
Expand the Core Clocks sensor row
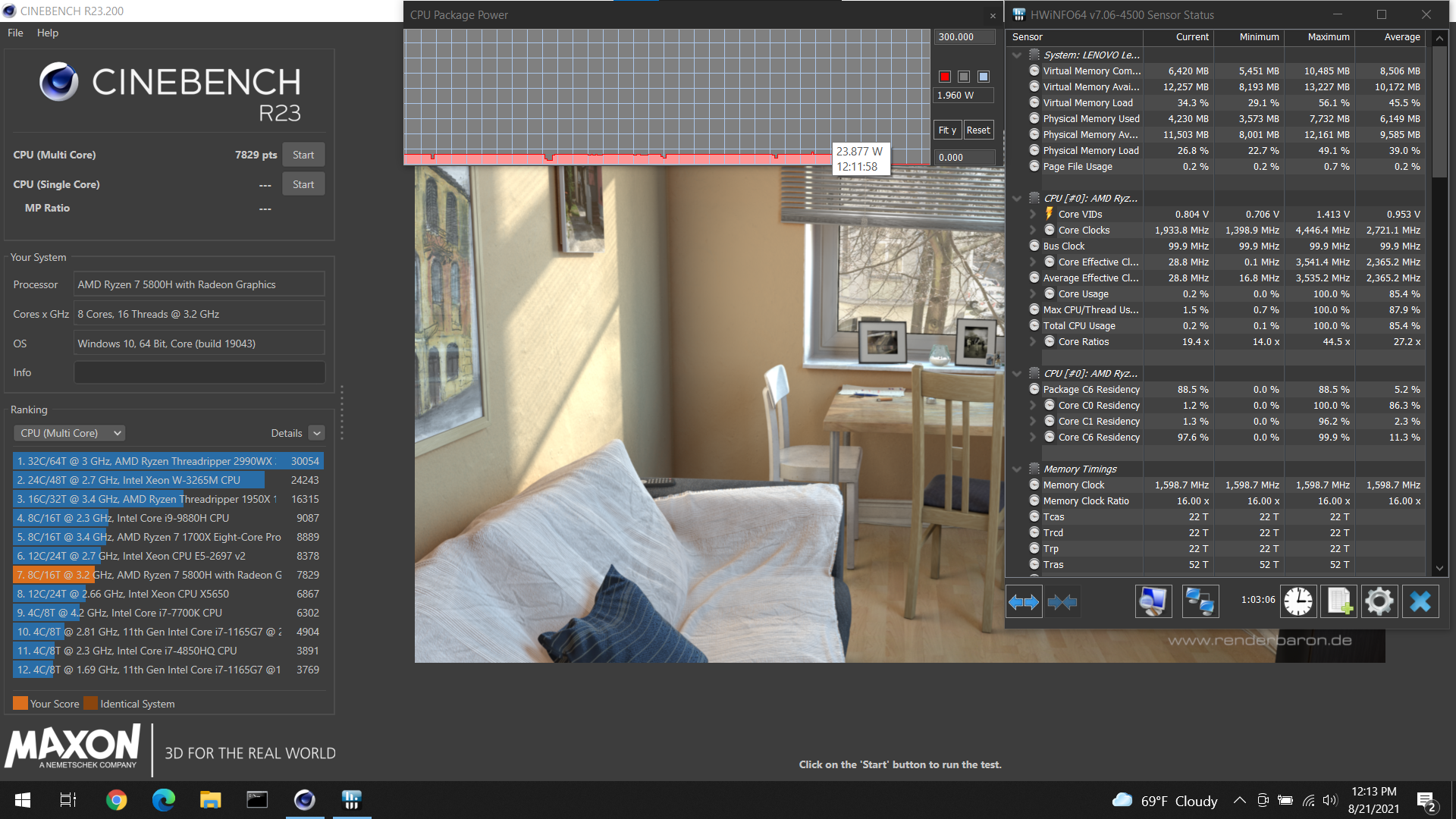tap(1033, 231)
